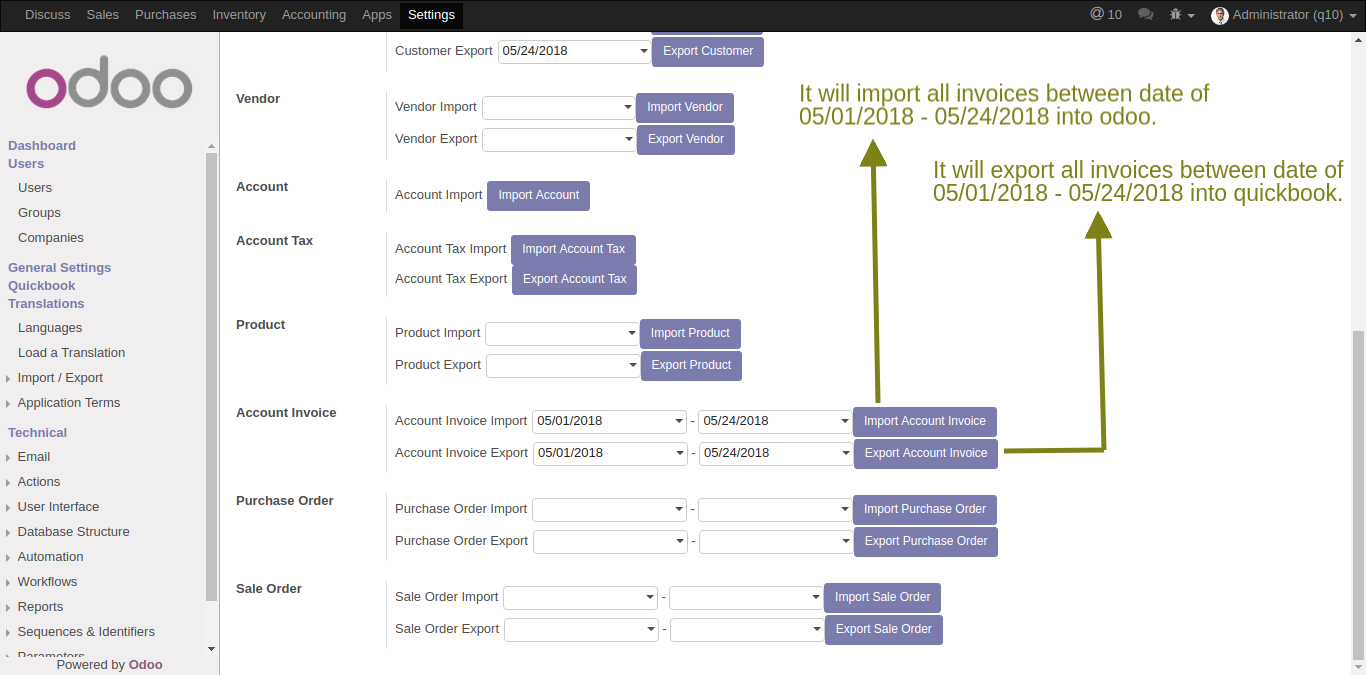
Task: Open the Sales menu
Action: [x=103, y=15]
